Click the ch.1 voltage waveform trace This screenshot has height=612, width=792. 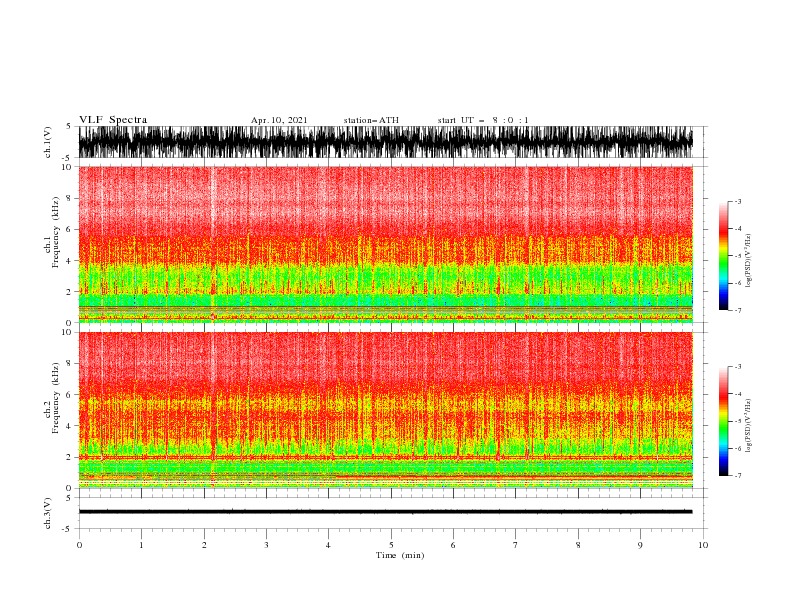[385, 142]
